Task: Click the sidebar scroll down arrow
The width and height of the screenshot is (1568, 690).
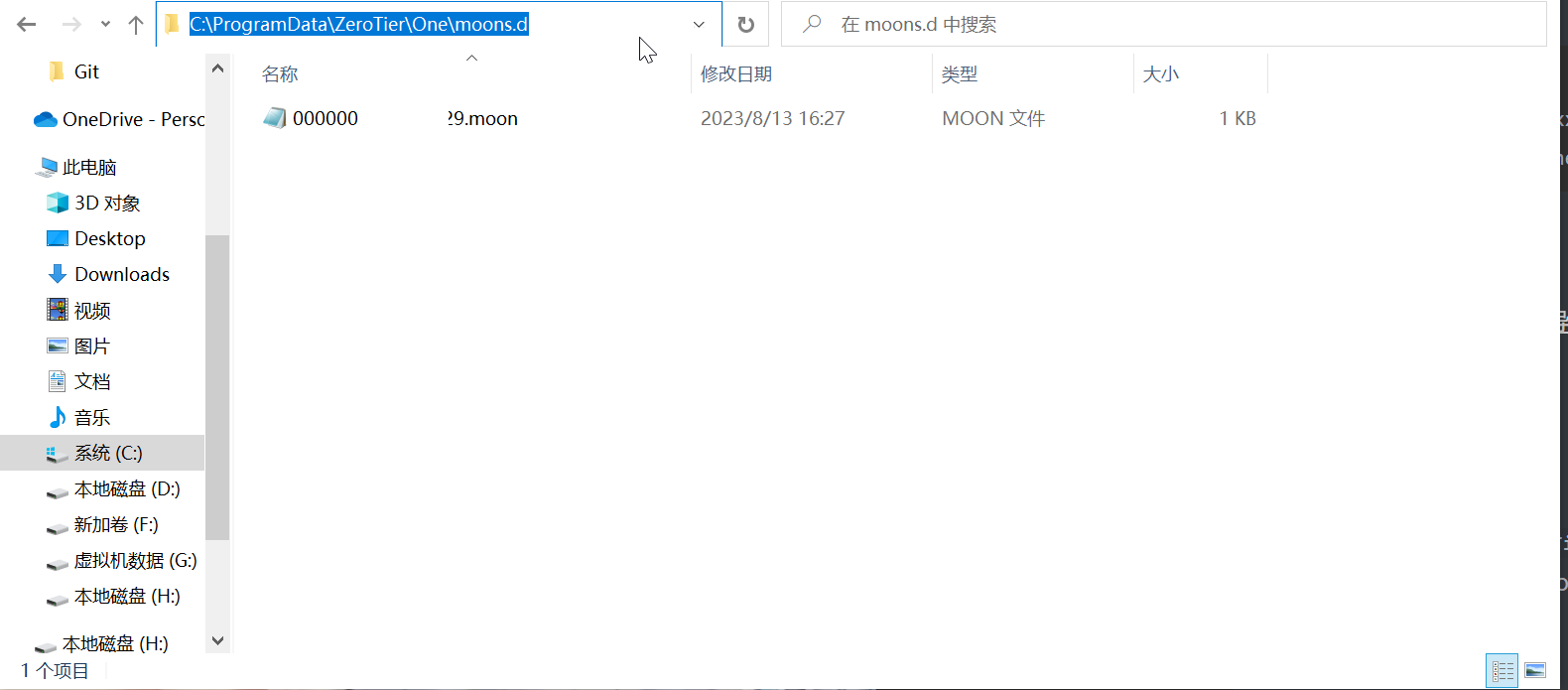Action: [218, 641]
